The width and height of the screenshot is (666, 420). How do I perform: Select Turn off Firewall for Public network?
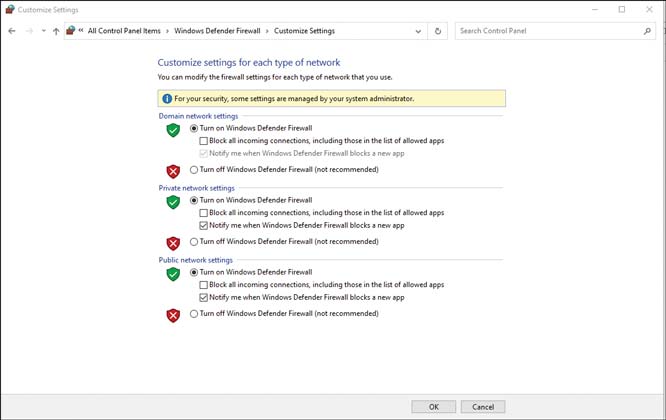[194, 314]
